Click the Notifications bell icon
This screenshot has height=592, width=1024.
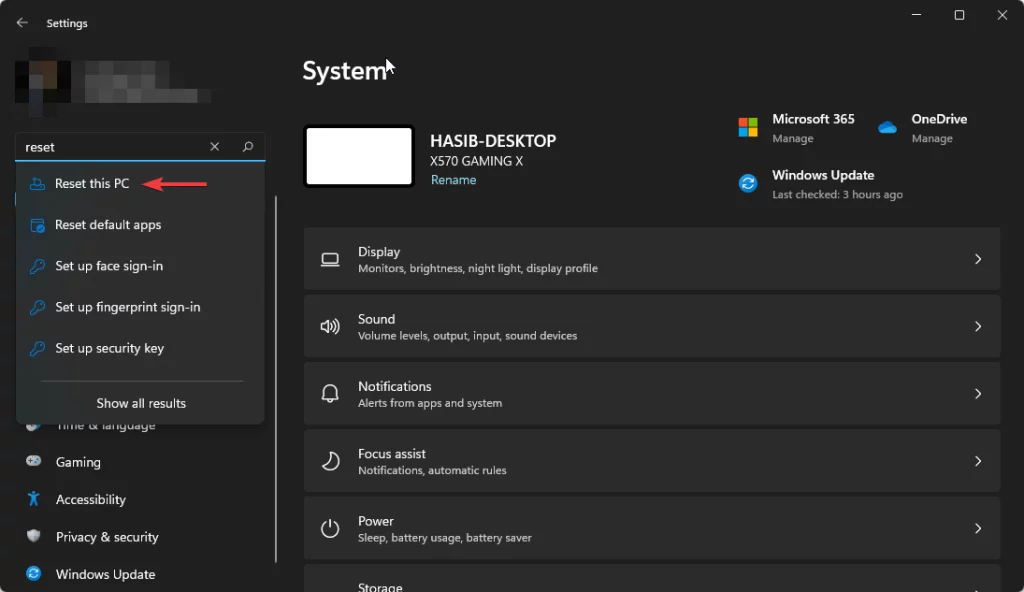330,393
